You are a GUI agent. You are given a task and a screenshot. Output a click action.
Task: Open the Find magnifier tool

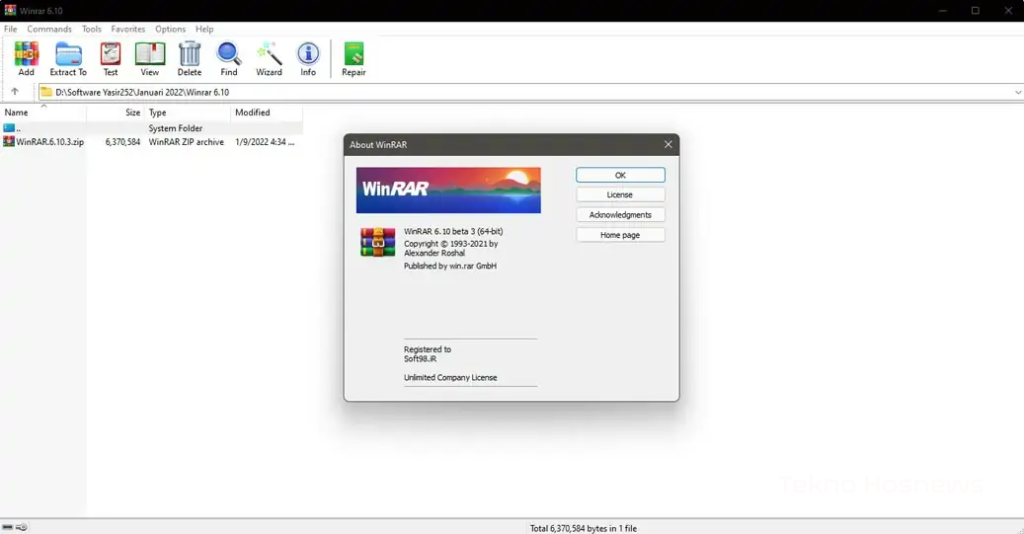point(229,56)
